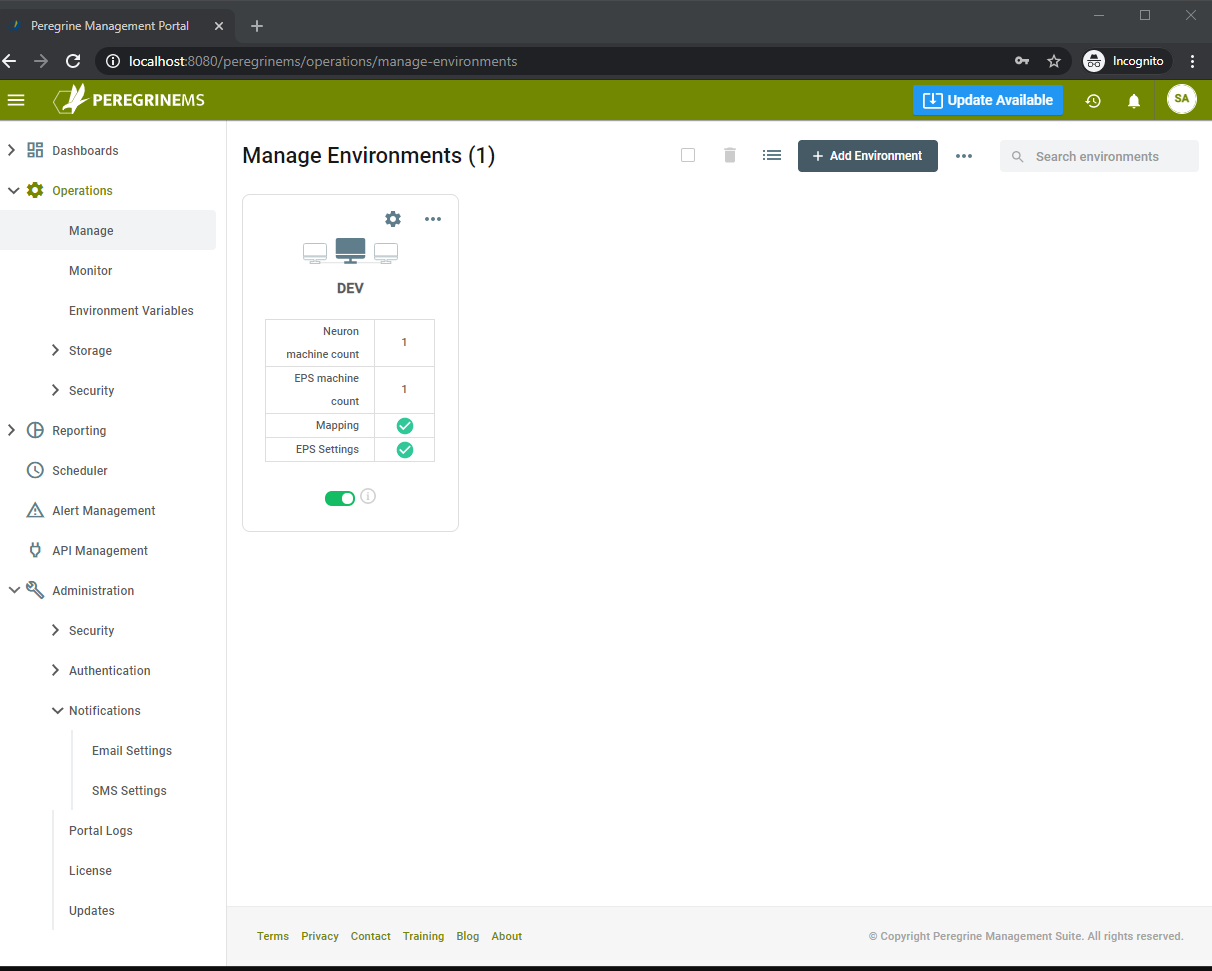This screenshot has height=971, width=1212.
Task: Click the Update Available button
Action: (x=988, y=100)
